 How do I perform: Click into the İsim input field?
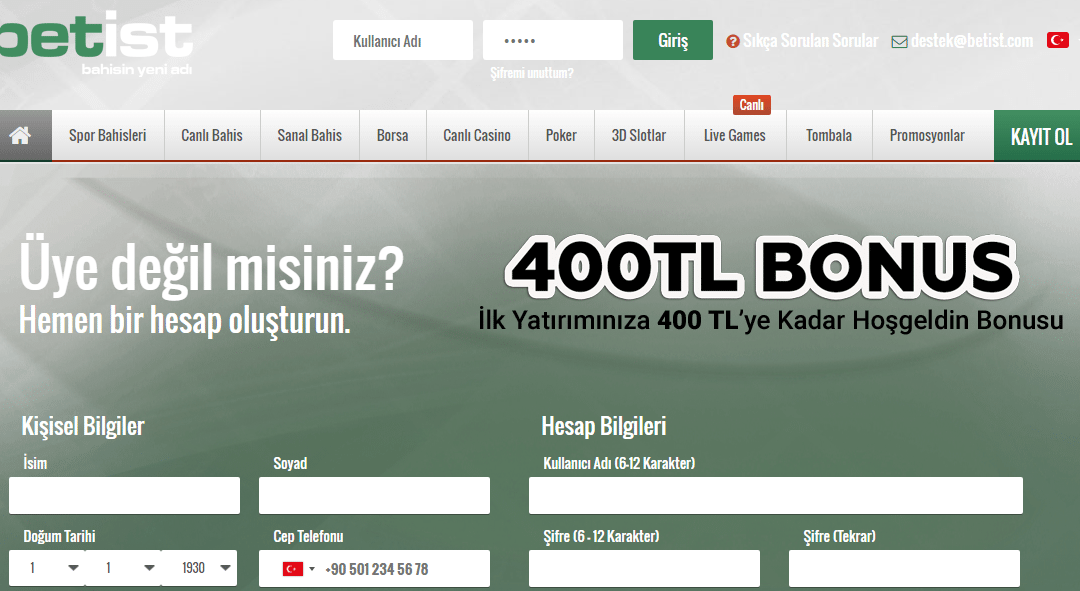[125, 495]
